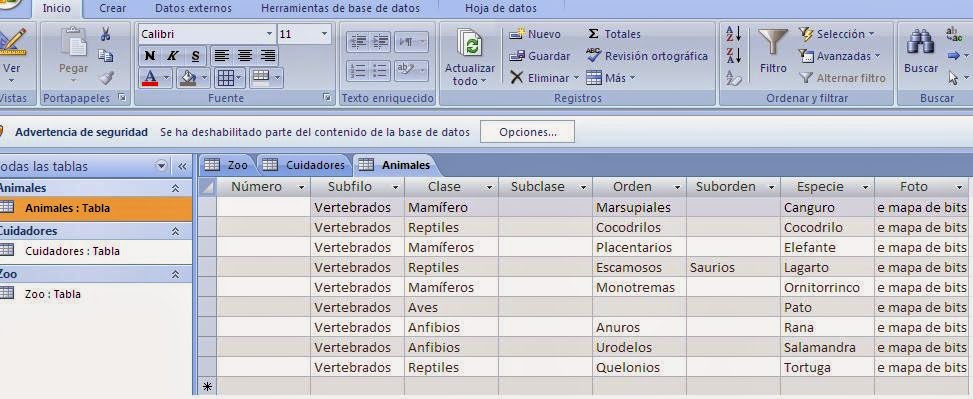
Task: Apply the fill background color bucket
Action: coord(187,78)
